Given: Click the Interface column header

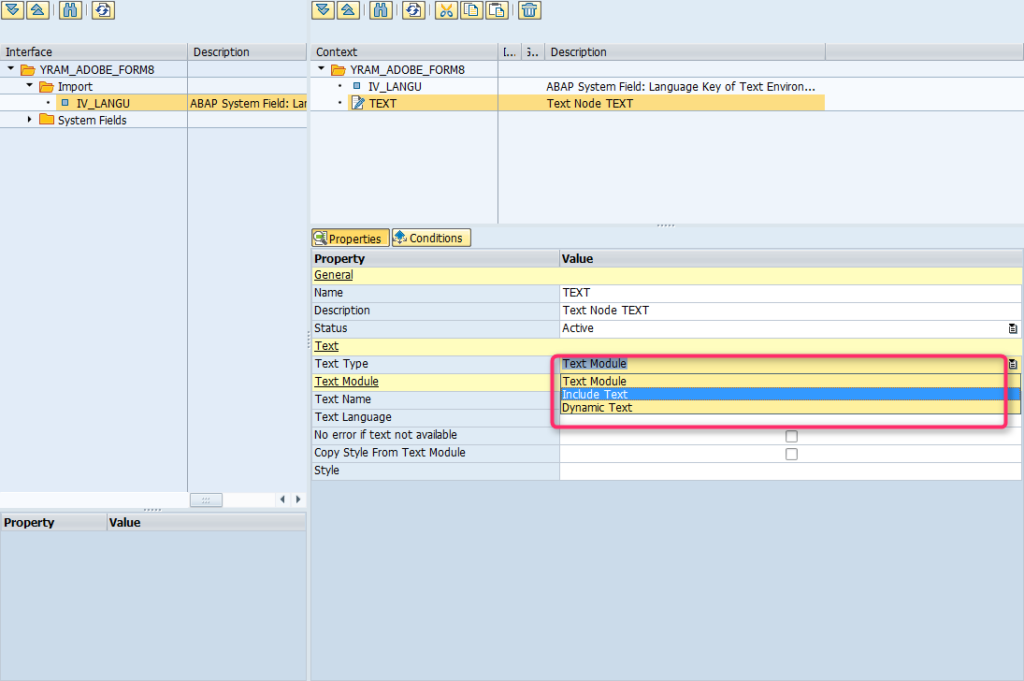Looking at the screenshot, I should click(93, 52).
